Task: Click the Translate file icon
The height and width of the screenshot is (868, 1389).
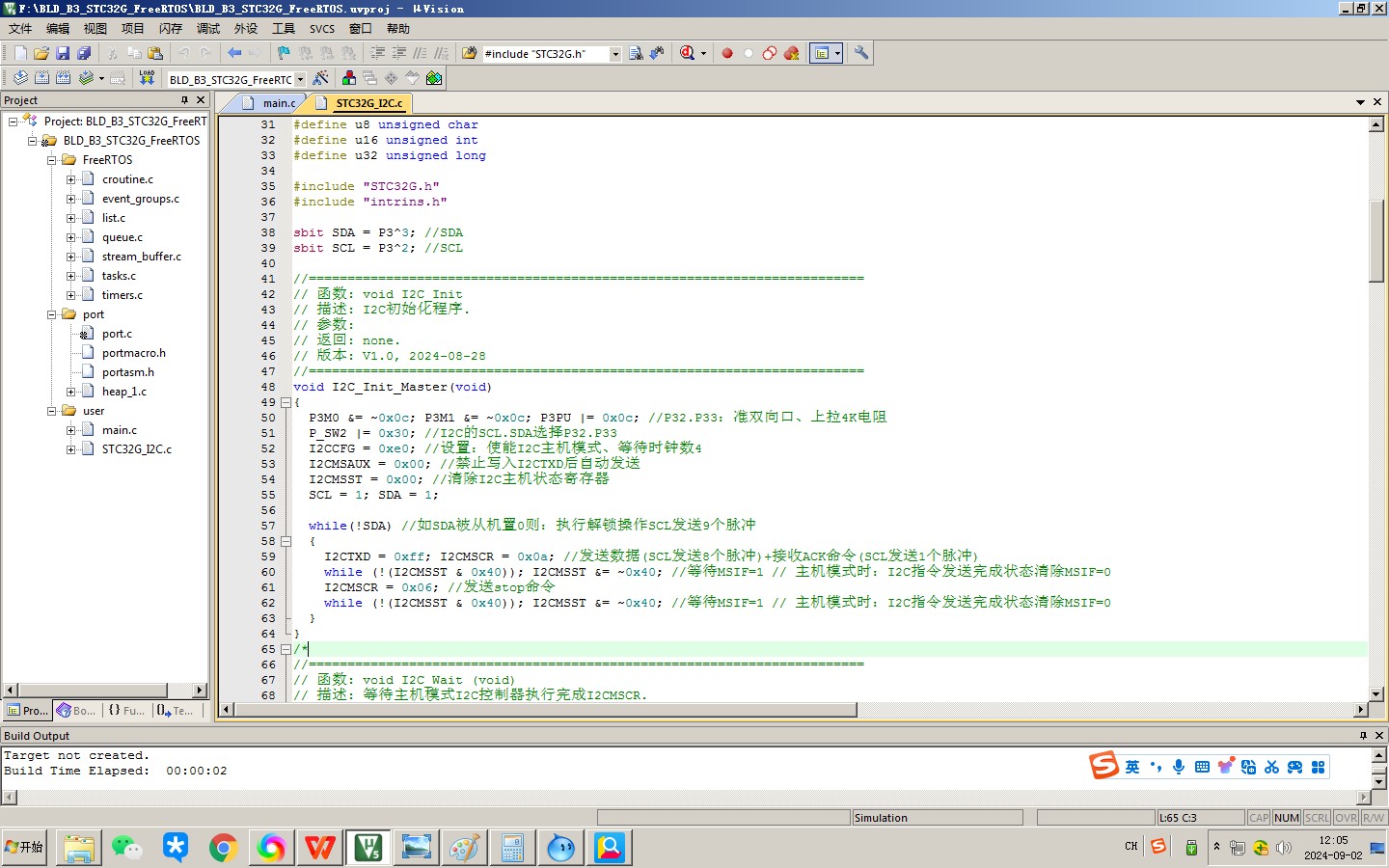Action: [20, 78]
